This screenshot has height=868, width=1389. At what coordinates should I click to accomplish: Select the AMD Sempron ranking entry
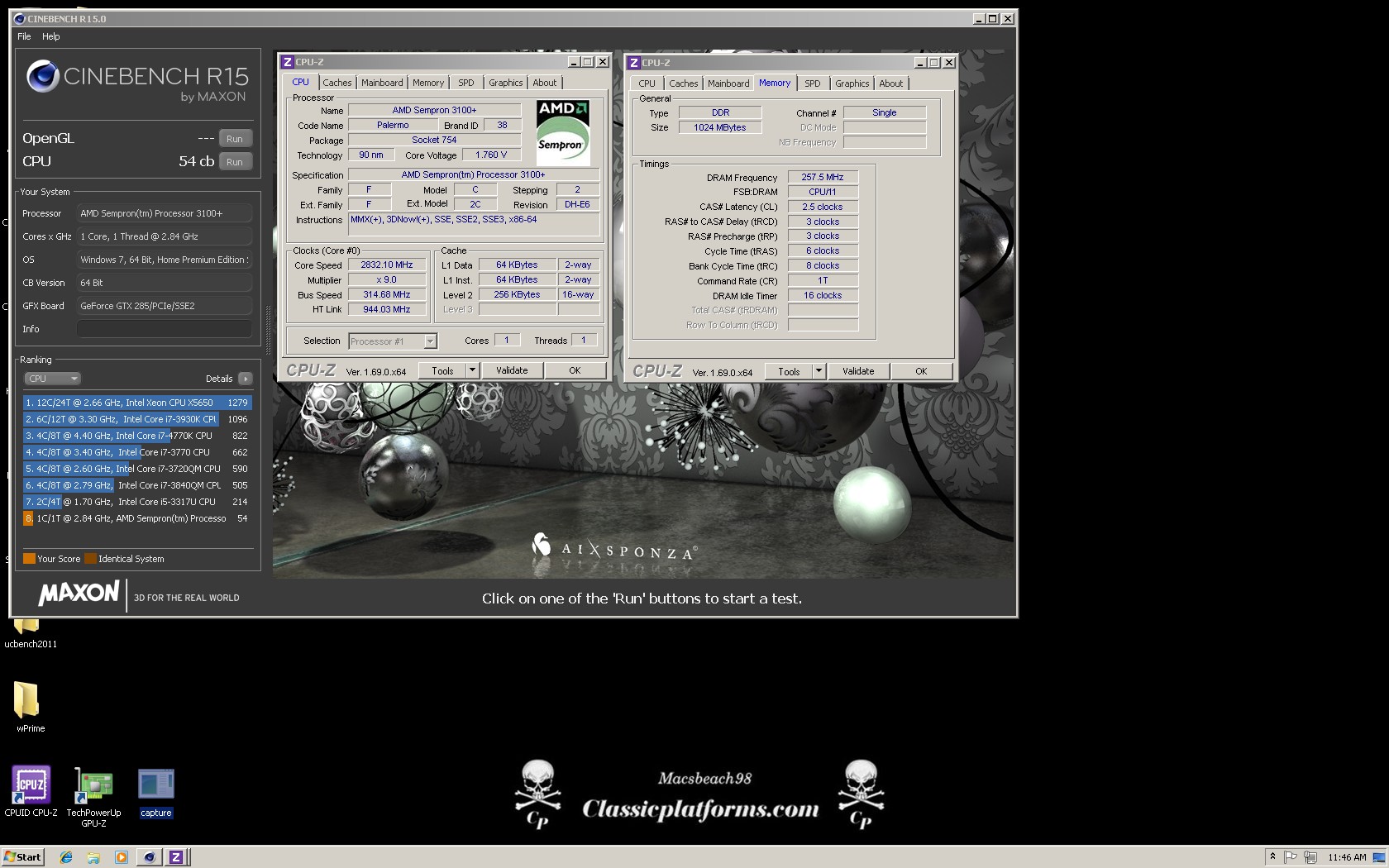(x=137, y=518)
